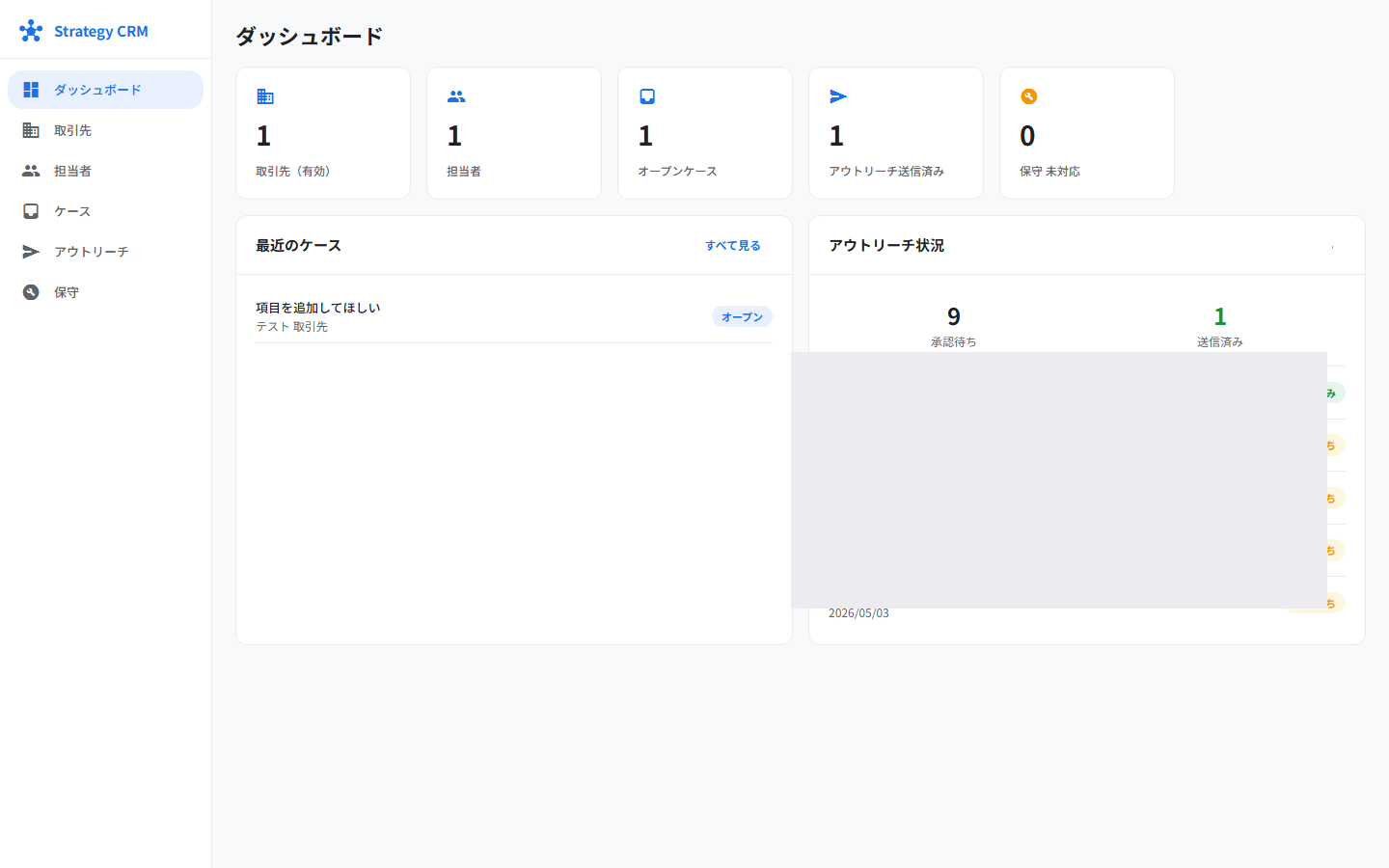Viewport: 1389px width, 868px height.
Task: Click the ダッシュボード grid icon in sidebar
Action: point(31,90)
